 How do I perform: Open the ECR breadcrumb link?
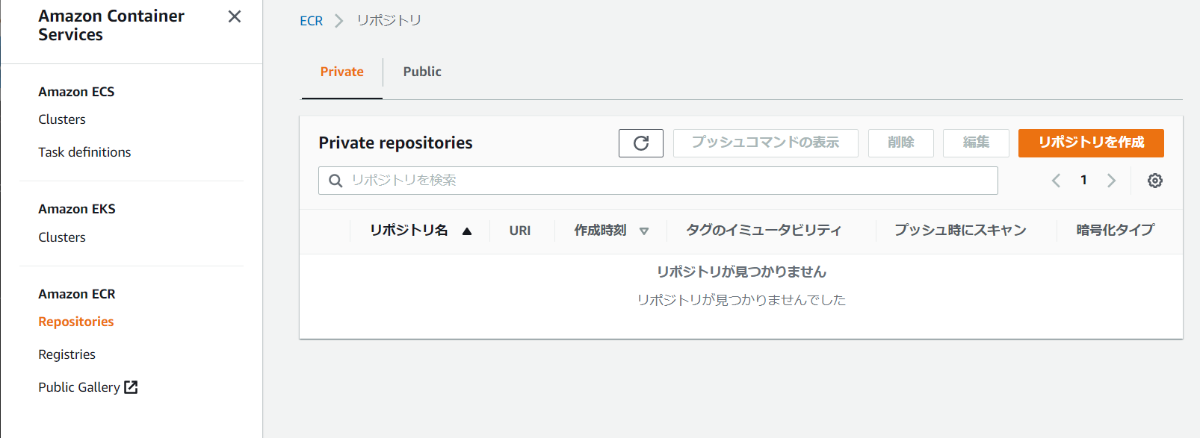pos(311,21)
